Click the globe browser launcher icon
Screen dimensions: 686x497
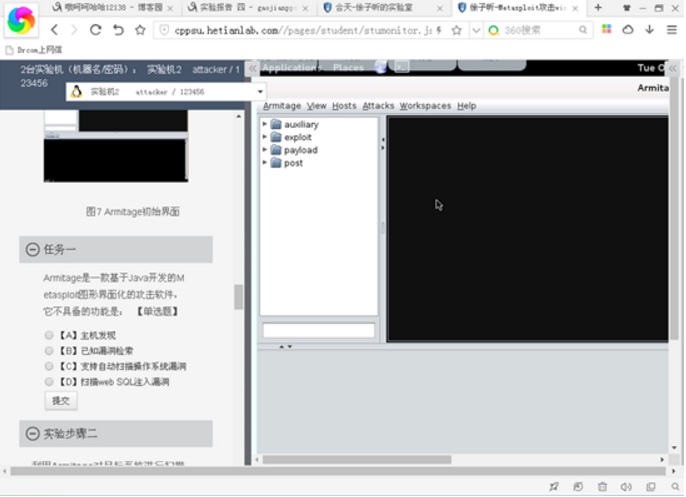pyautogui.click(x=381, y=67)
